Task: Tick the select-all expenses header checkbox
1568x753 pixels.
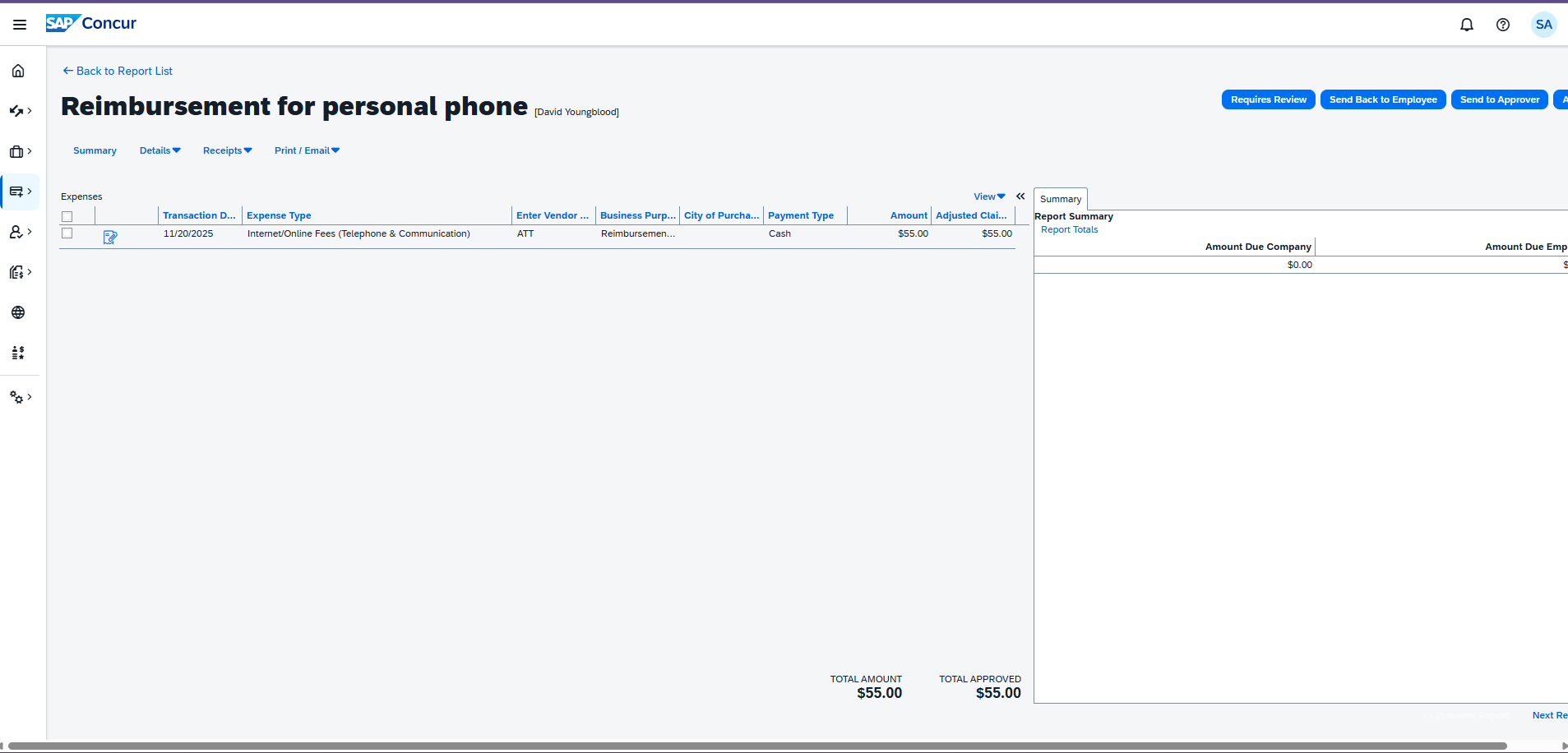Action: pyautogui.click(x=67, y=216)
